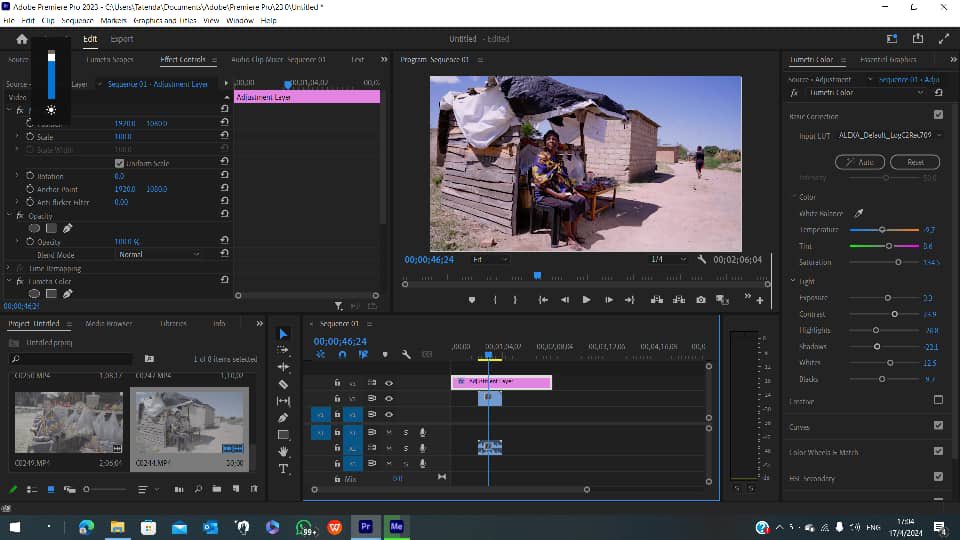The image size is (960, 540).
Task: Select the Ripple Edit tool
Action: point(283,367)
